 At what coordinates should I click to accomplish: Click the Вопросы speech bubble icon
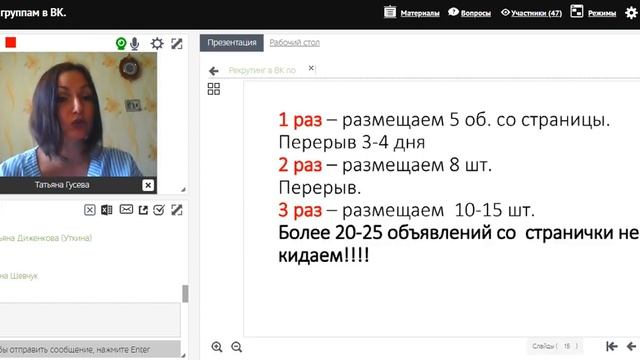tap(453, 12)
